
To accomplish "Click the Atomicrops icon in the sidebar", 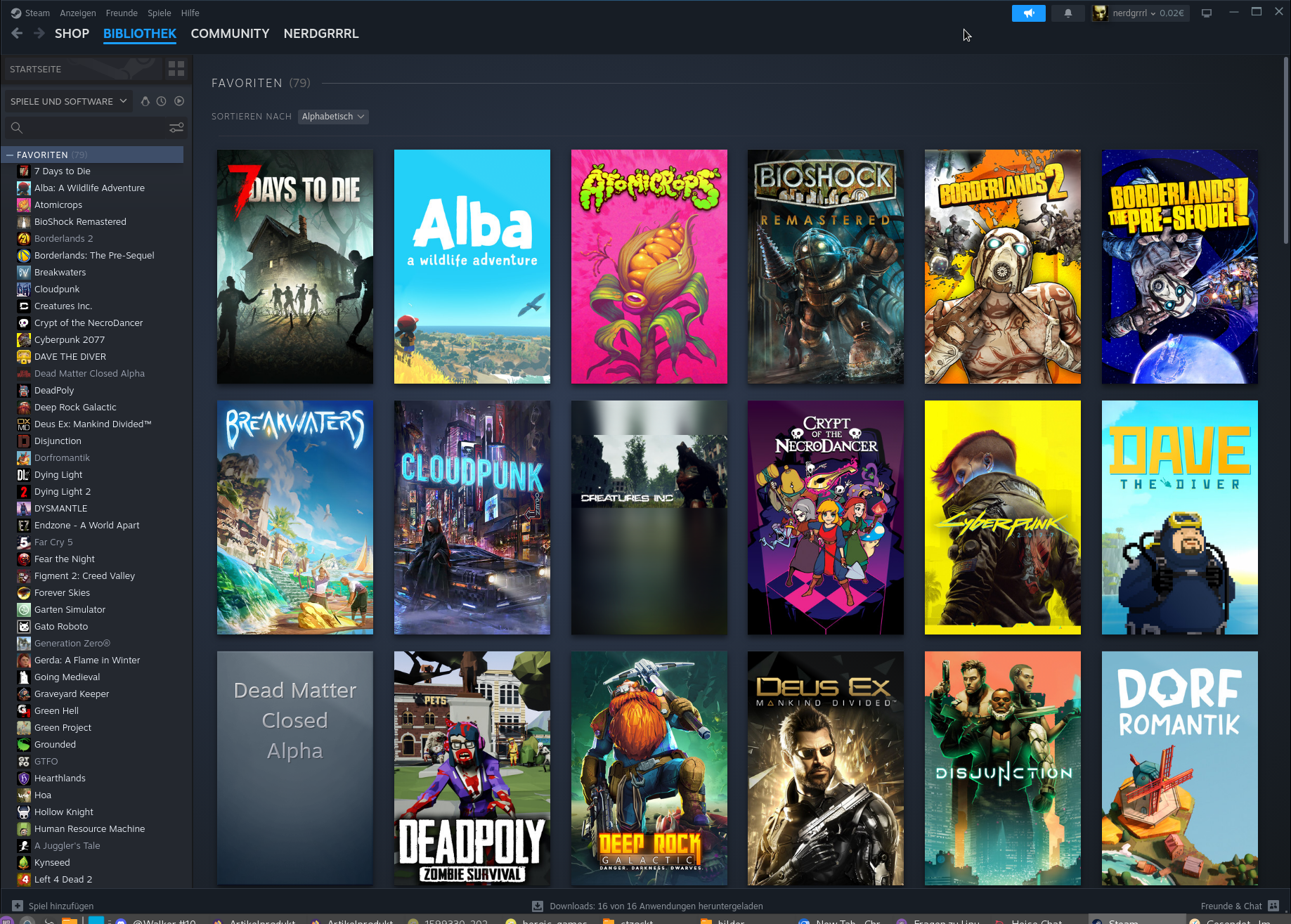I will pos(24,204).
